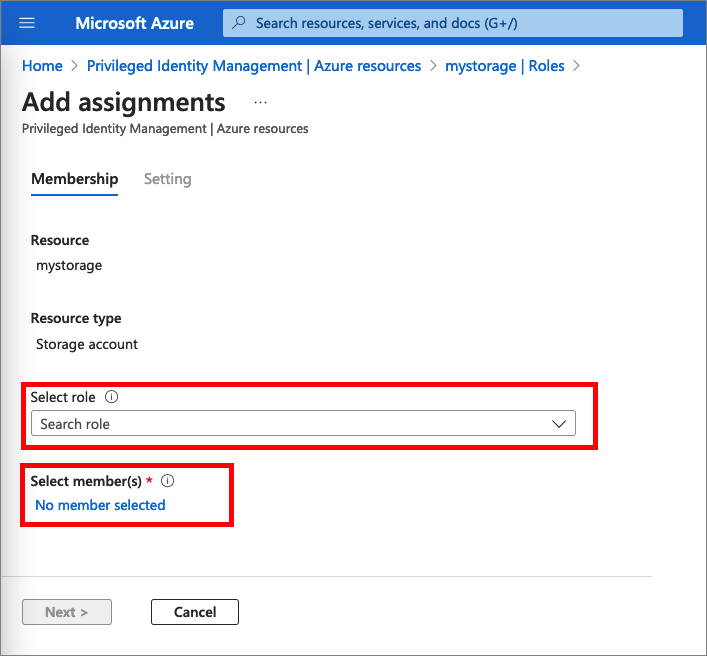Click the Microsoft Azure portal title
The height and width of the screenshot is (656, 707).
pyautogui.click(x=134, y=23)
